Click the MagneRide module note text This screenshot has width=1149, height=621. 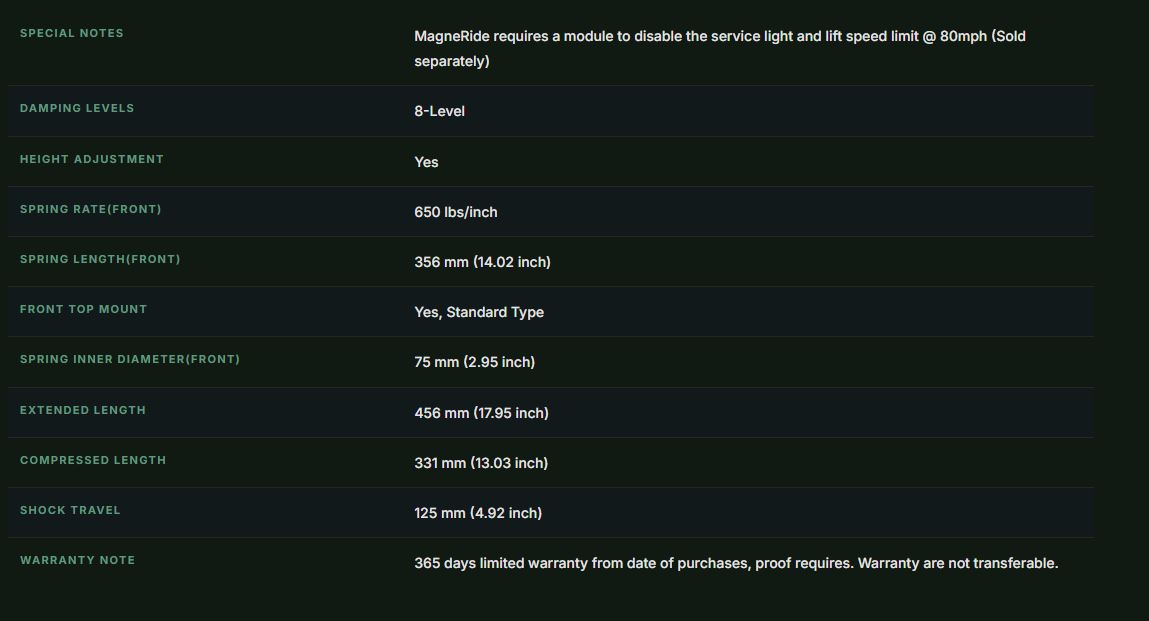(x=720, y=48)
